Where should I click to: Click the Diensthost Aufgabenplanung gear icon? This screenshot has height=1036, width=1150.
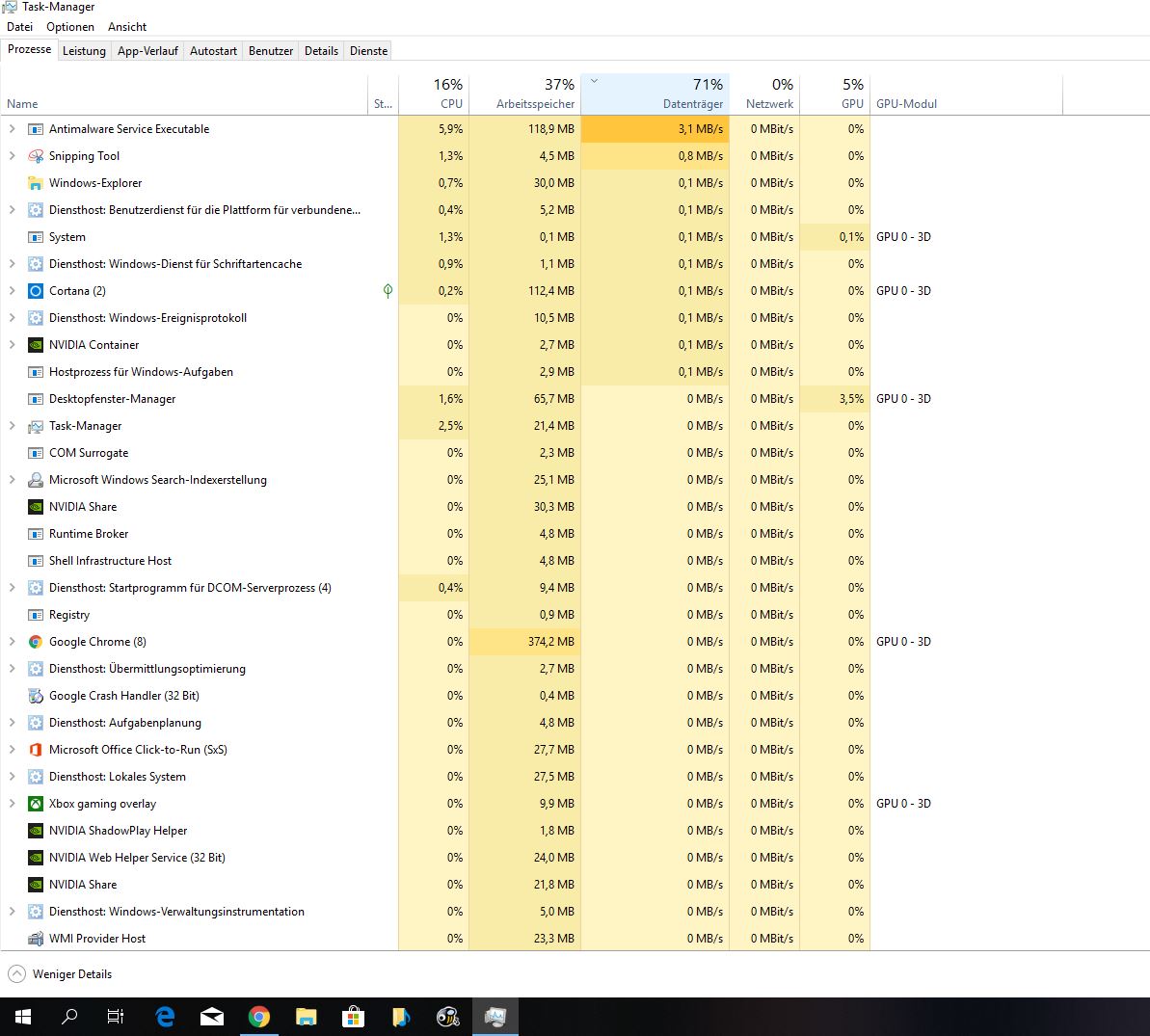pos(36,723)
